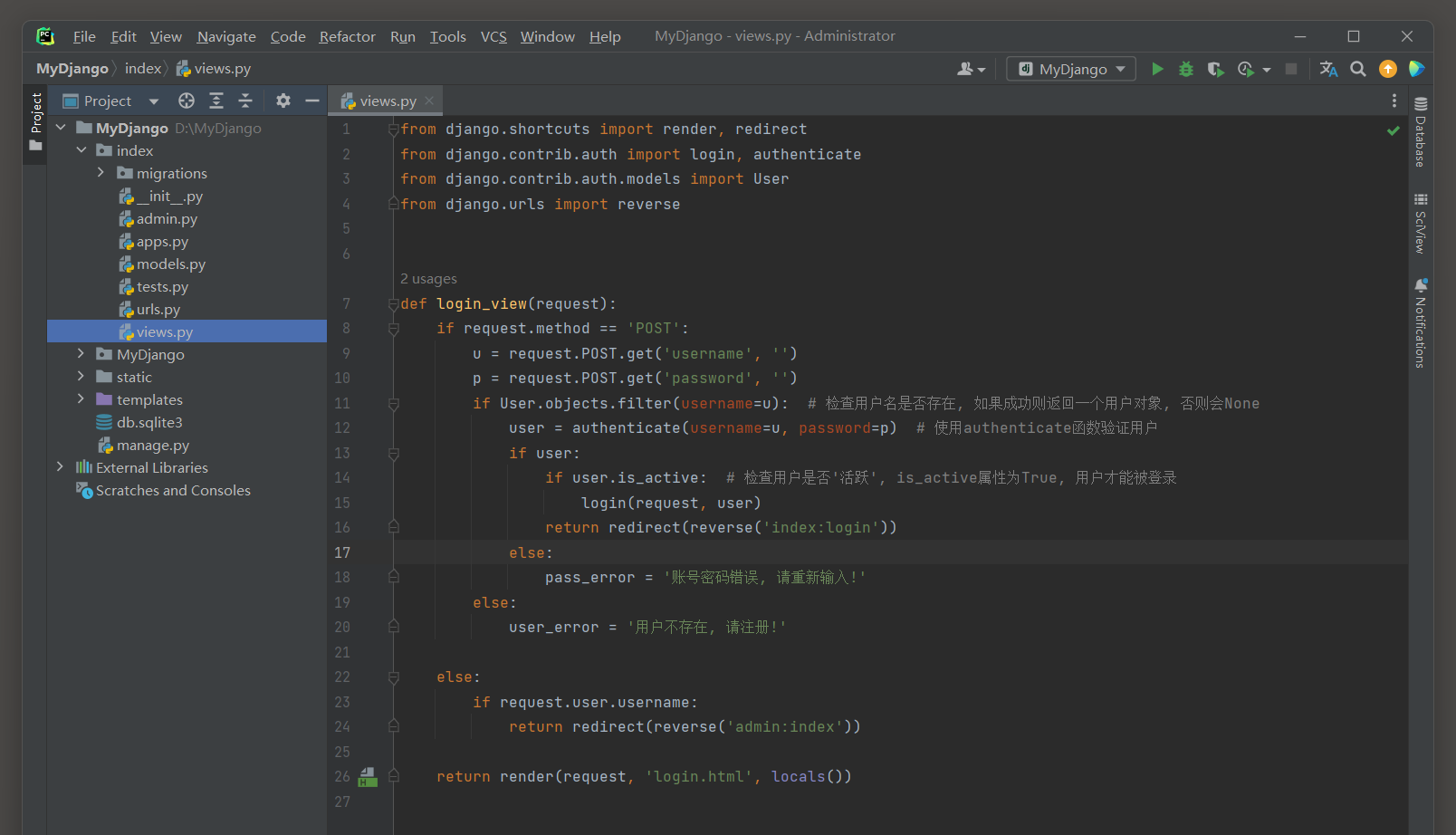Open Project panel settings gear
Screen dimensions: 1456x835
[283, 101]
